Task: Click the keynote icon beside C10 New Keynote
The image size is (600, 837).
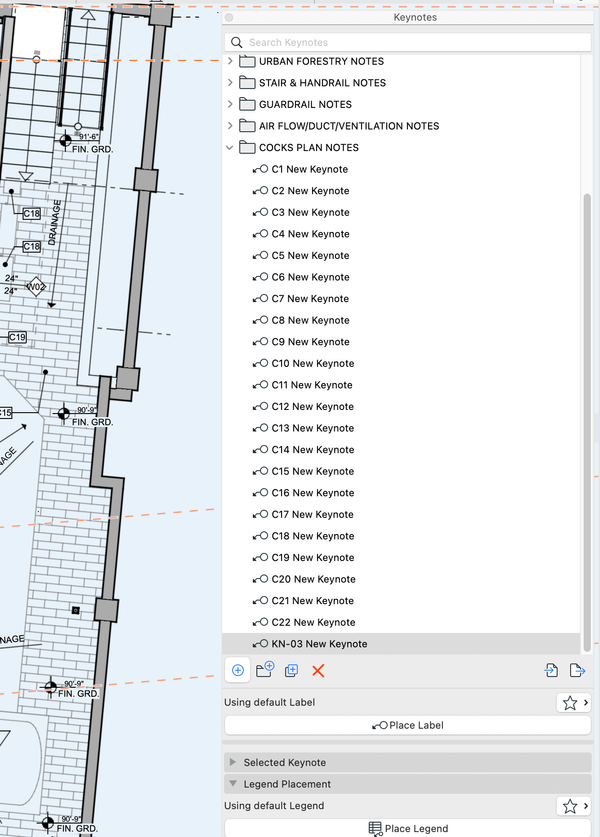Action: pos(260,364)
